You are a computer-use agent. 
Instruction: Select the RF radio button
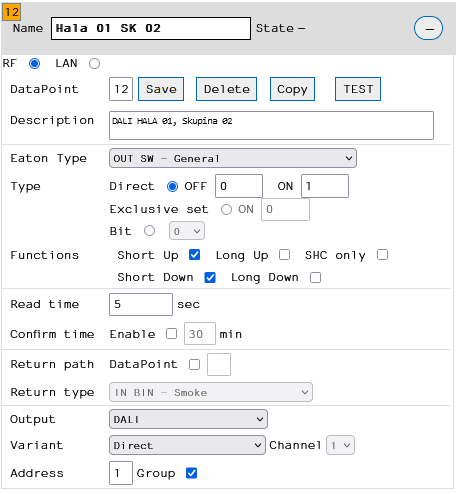pyautogui.click(x=35, y=63)
